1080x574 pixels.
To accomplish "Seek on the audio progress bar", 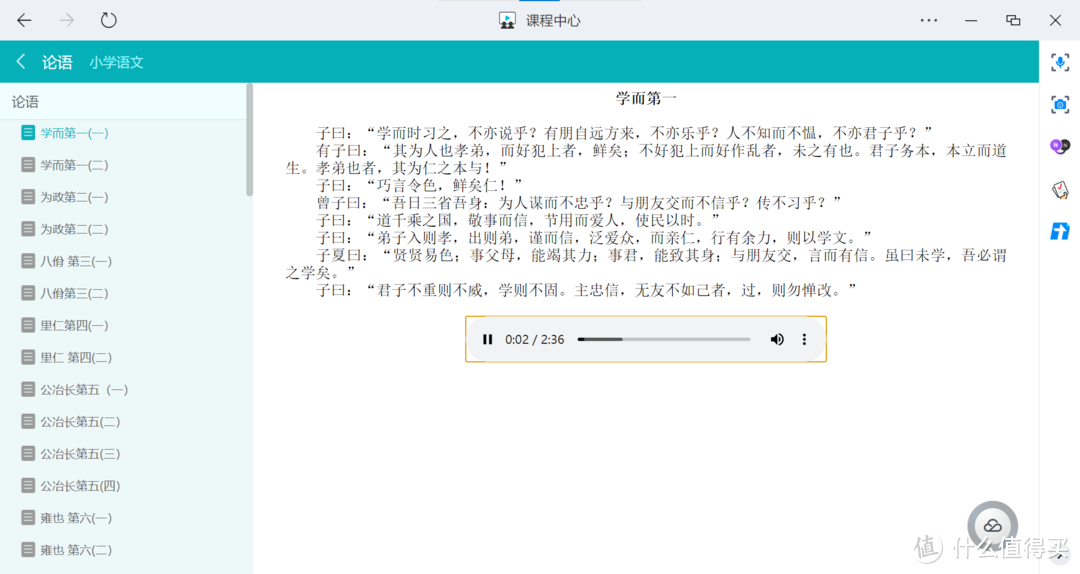I will tap(664, 339).
